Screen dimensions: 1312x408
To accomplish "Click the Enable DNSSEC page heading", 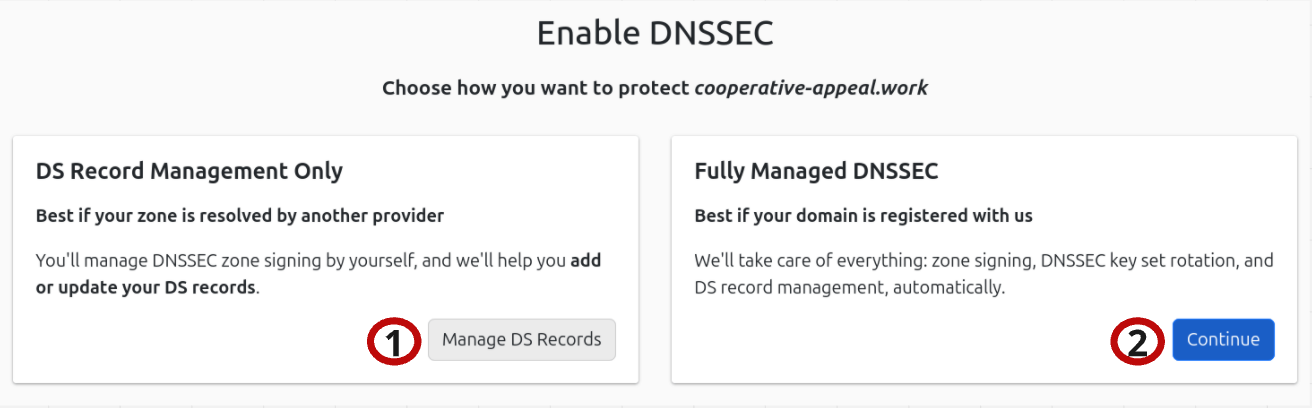I will [x=655, y=33].
